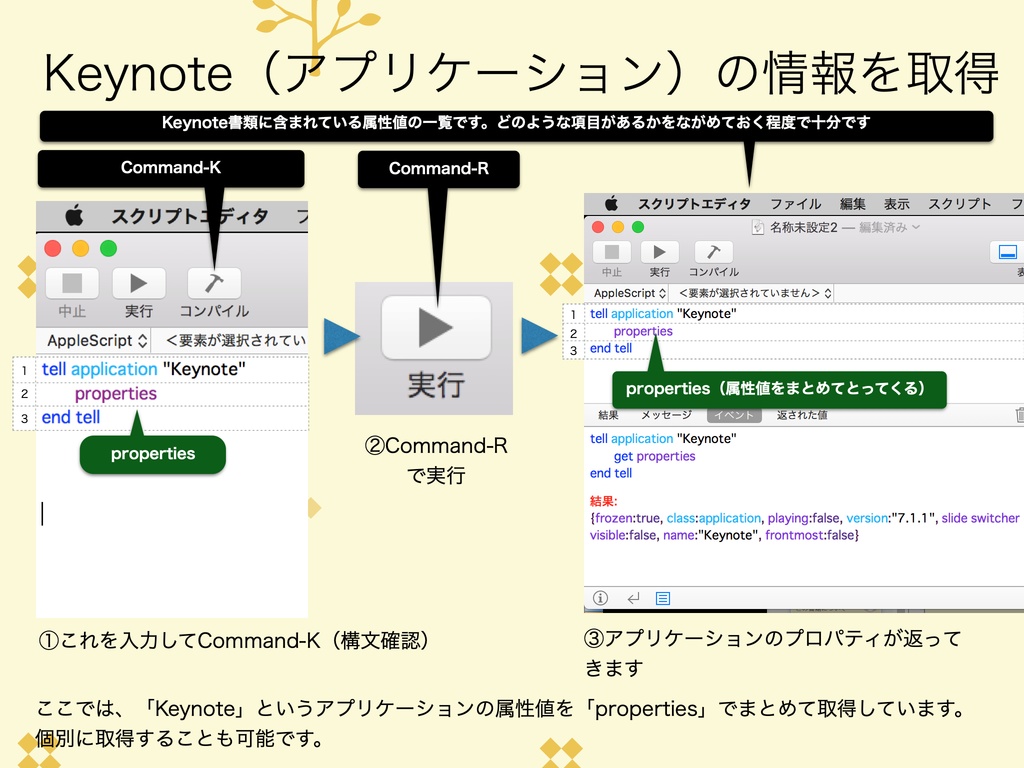Click the trash icon in the result pane
Viewport: 1024px width, 768px height.
point(1018,413)
